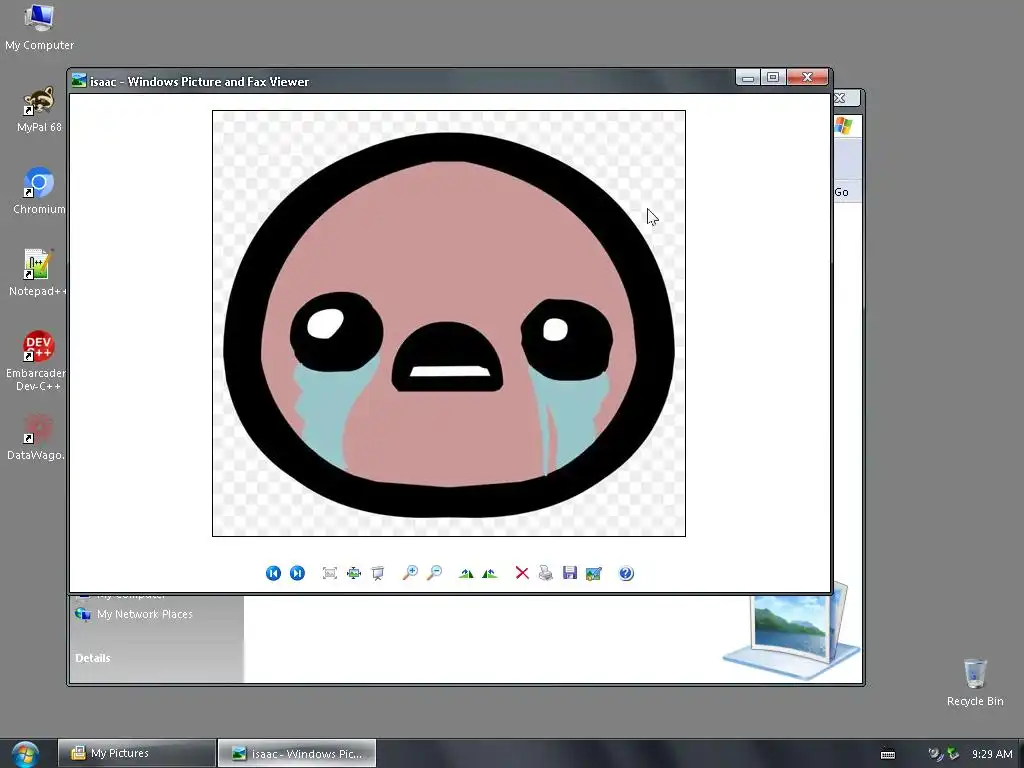Save a copy with floppy icon
Image resolution: width=1024 pixels, height=768 pixels.
click(x=569, y=573)
